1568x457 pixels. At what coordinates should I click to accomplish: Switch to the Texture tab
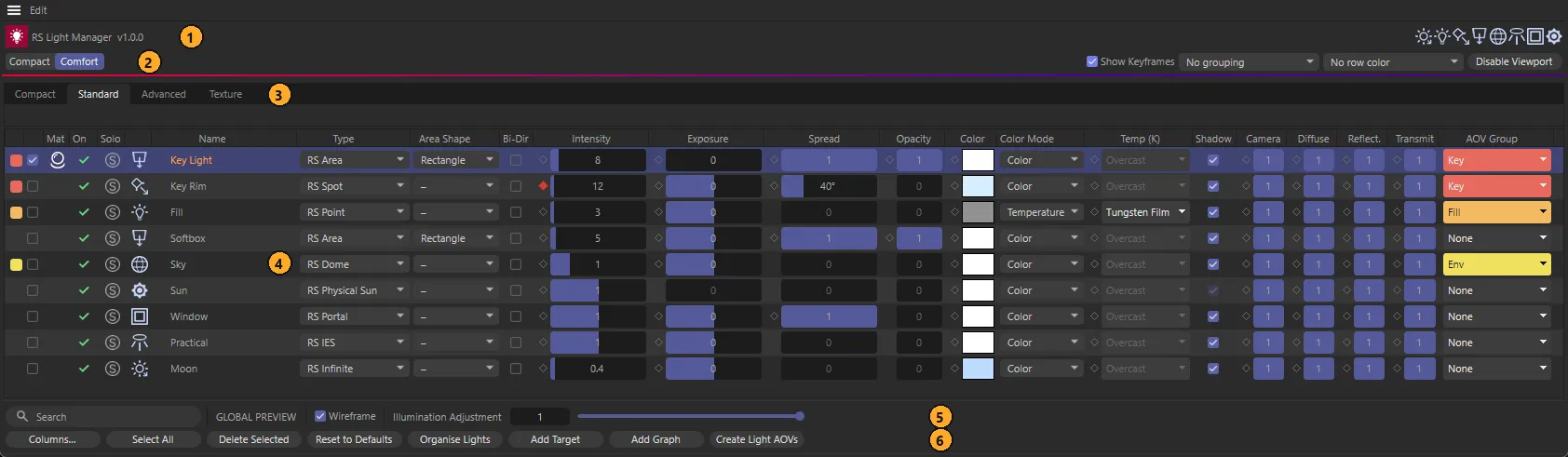click(x=225, y=94)
